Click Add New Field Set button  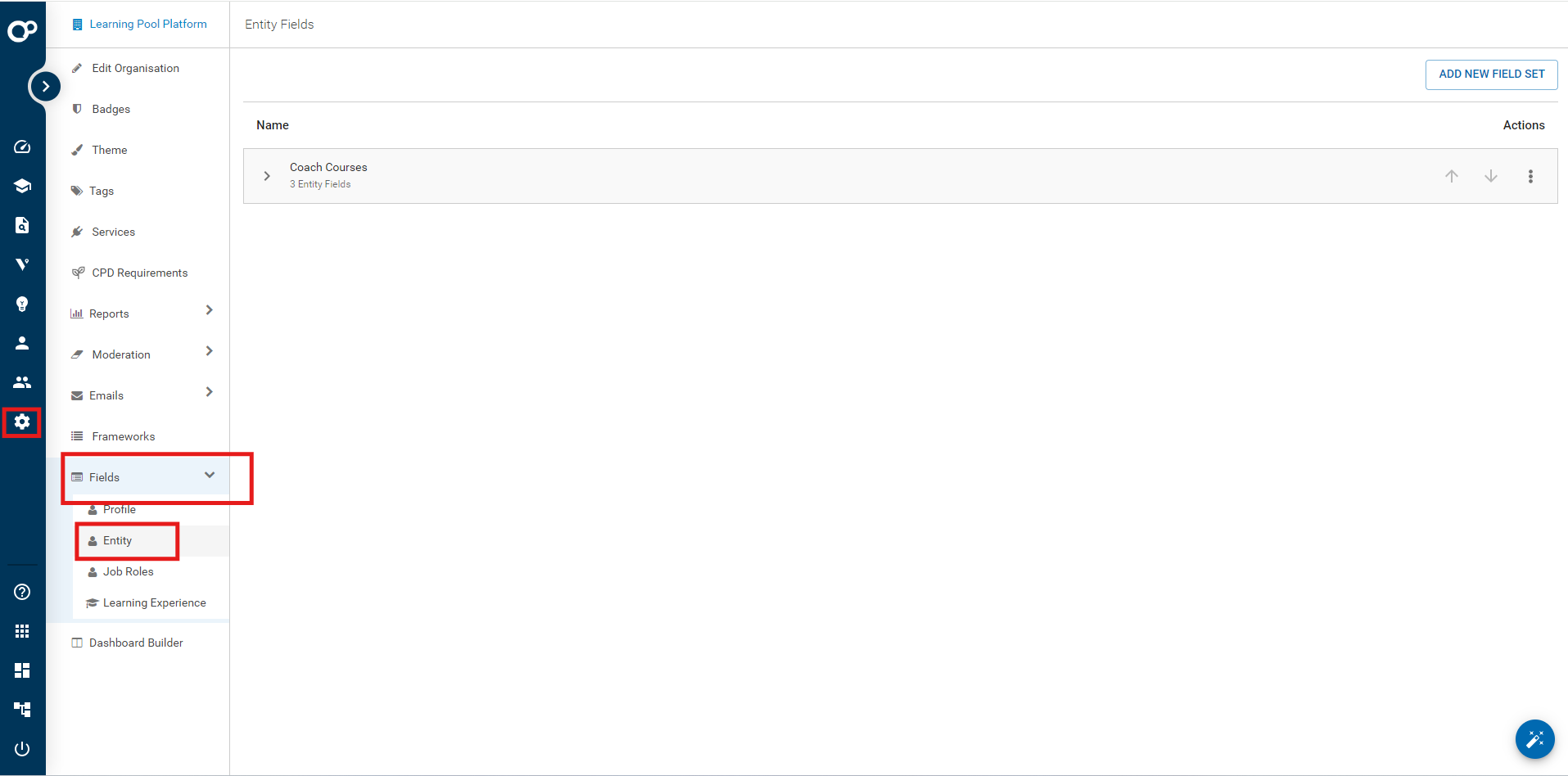[x=1491, y=74]
